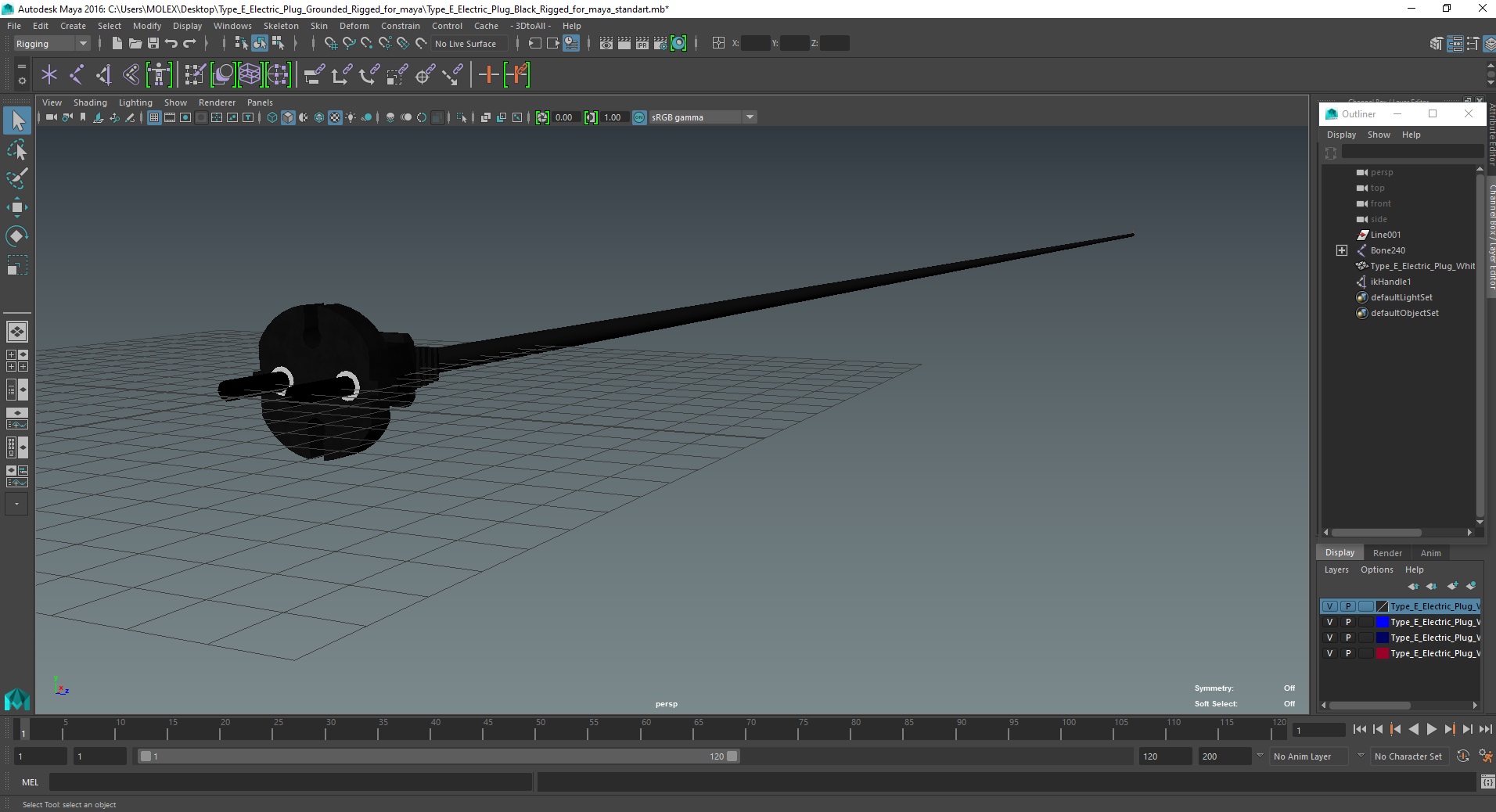Open the shelf options gear menu
The height and width of the screenshot is (812, 1496).
click(21, 80)
